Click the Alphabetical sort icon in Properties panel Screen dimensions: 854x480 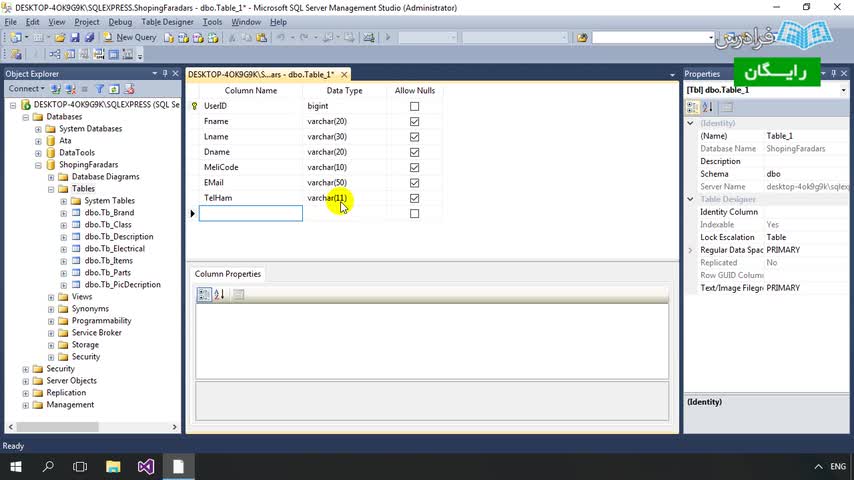click(707, 107)
